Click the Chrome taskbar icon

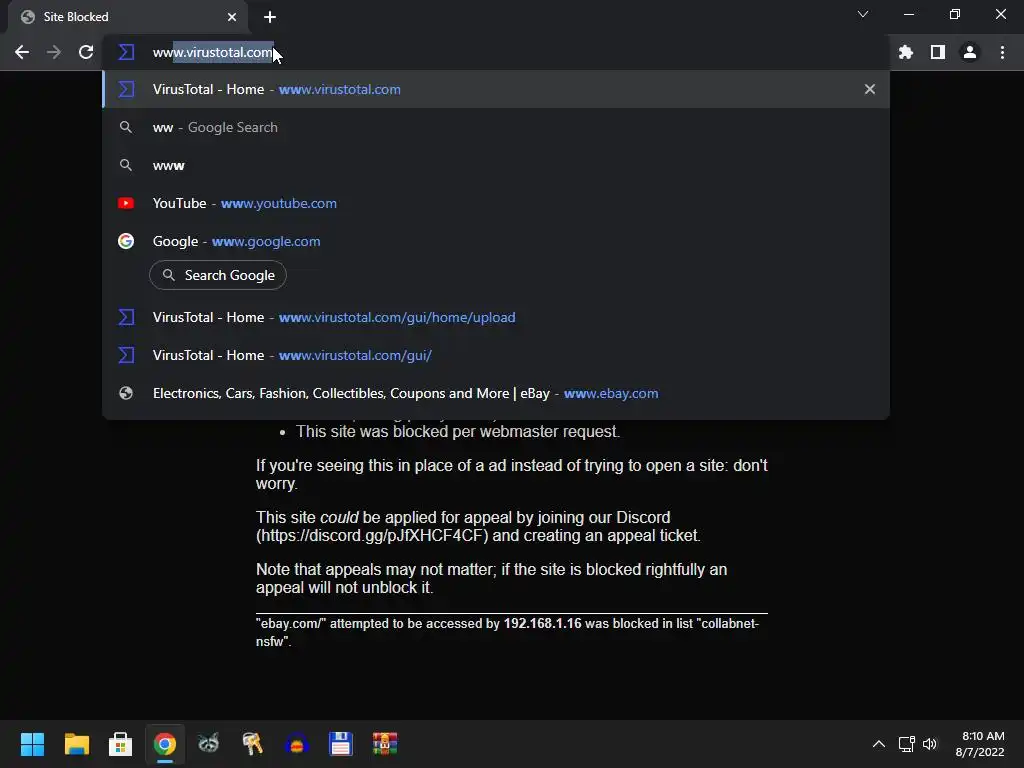point(165,744)
